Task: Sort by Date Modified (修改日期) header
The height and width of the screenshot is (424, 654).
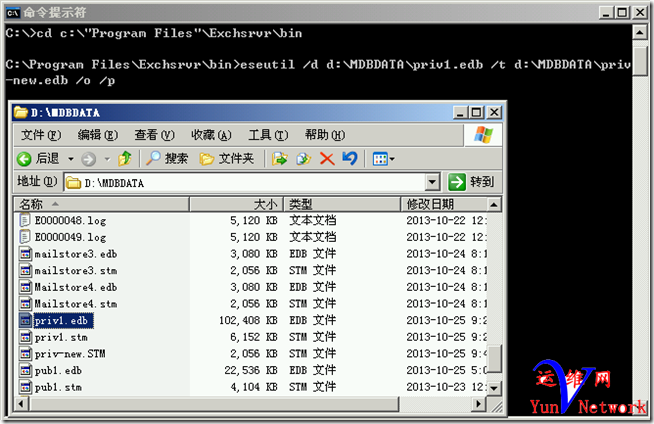Action: 444,204
